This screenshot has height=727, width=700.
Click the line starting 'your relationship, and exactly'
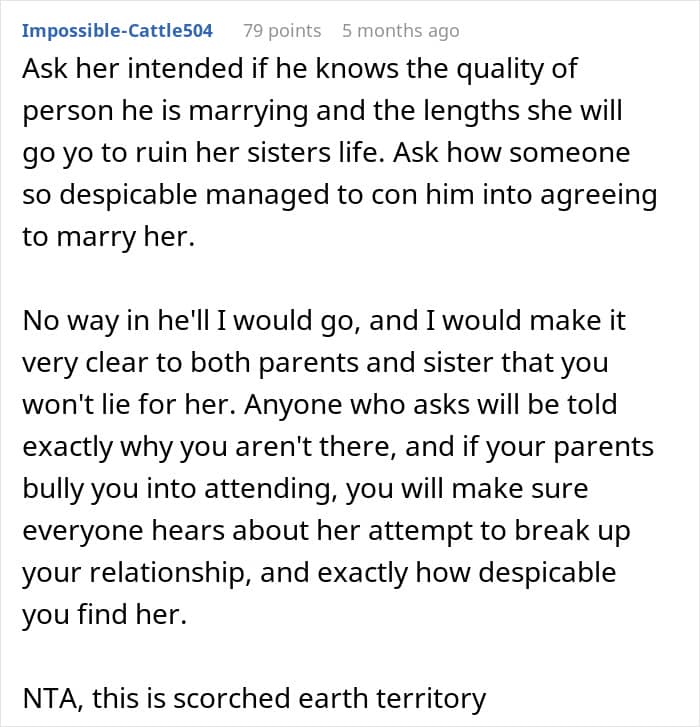point(319,574)
